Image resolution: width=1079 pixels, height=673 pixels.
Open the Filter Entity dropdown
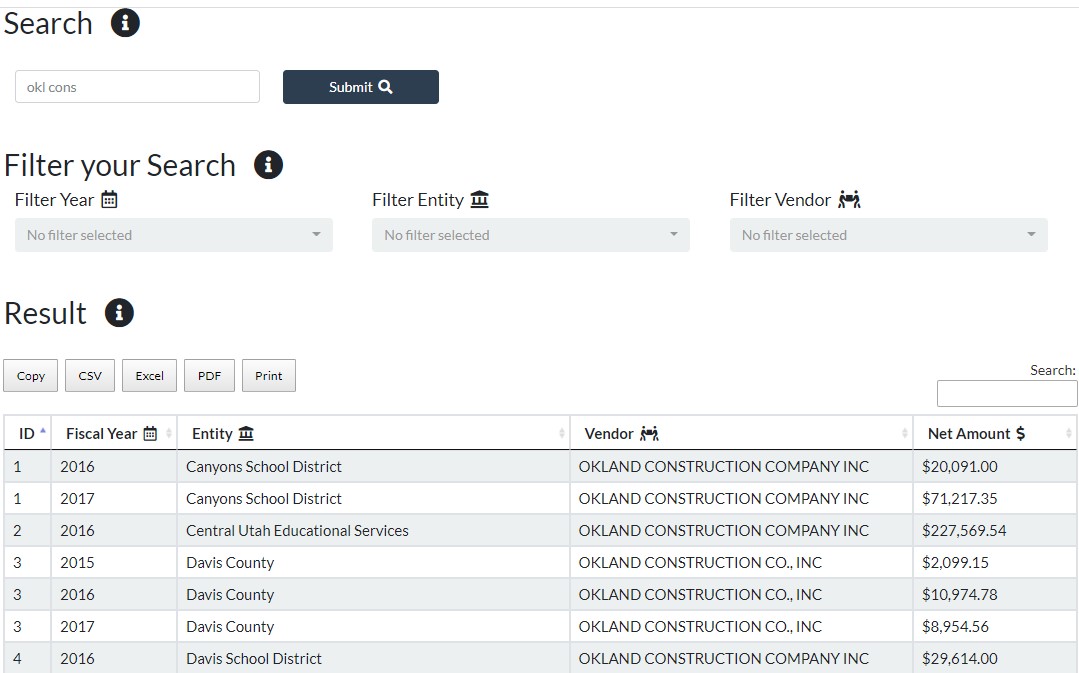pyautogui.click(x=531, y=235)
